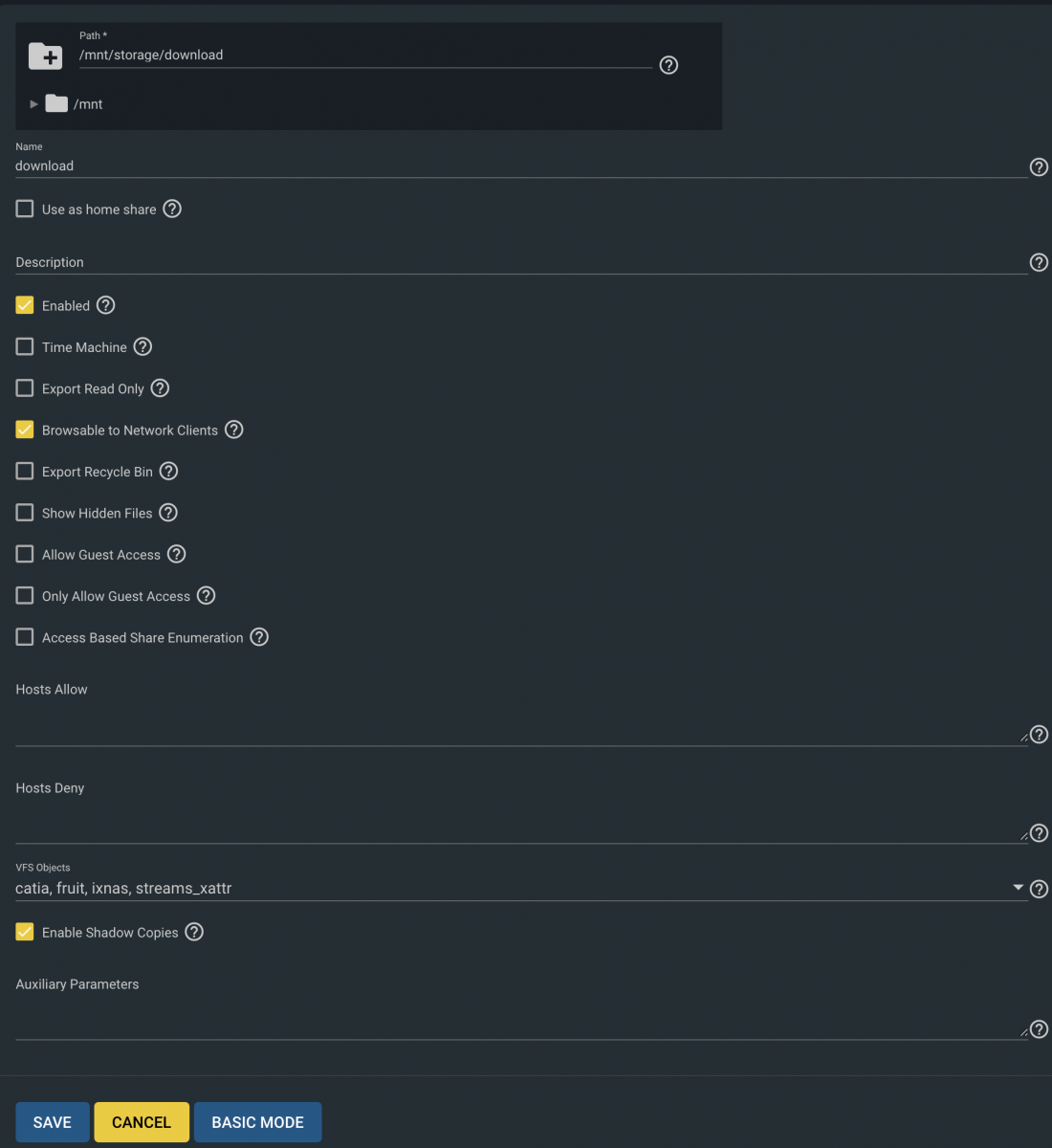
Task: Uncheck Enable Shadow Copies
Action: click(25, 932)
